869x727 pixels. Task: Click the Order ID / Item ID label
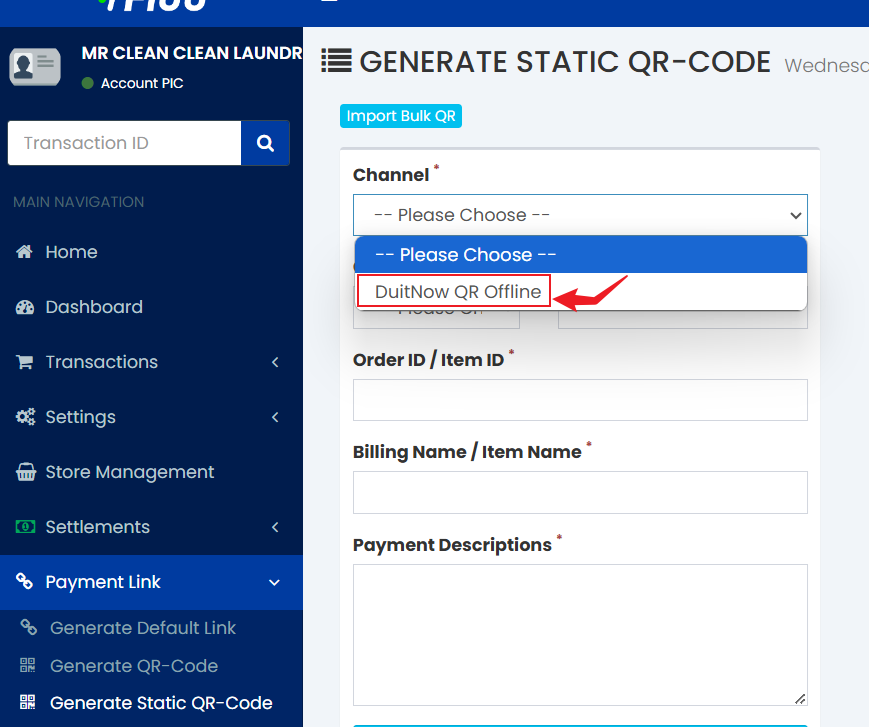(428, 360)
